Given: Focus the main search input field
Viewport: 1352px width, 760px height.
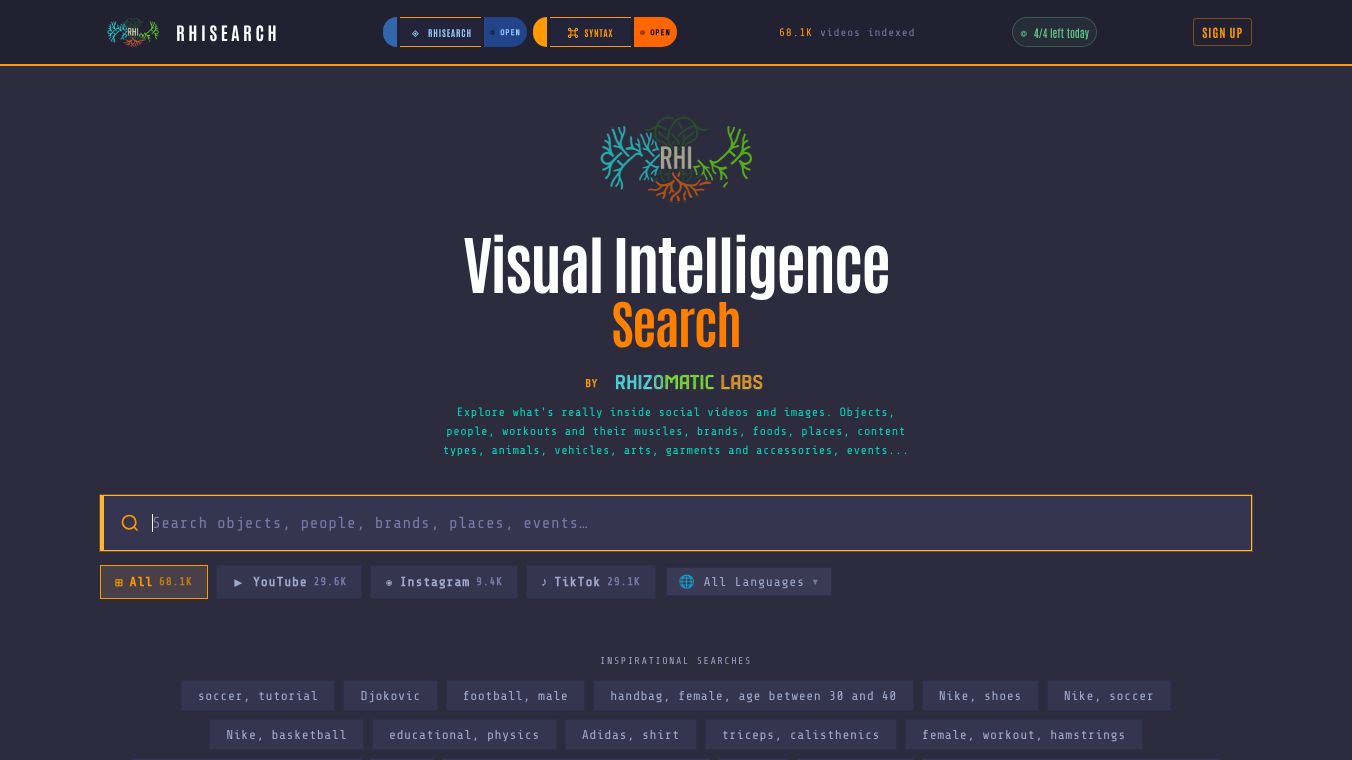Looking at the screenshot, I should 676,523.
